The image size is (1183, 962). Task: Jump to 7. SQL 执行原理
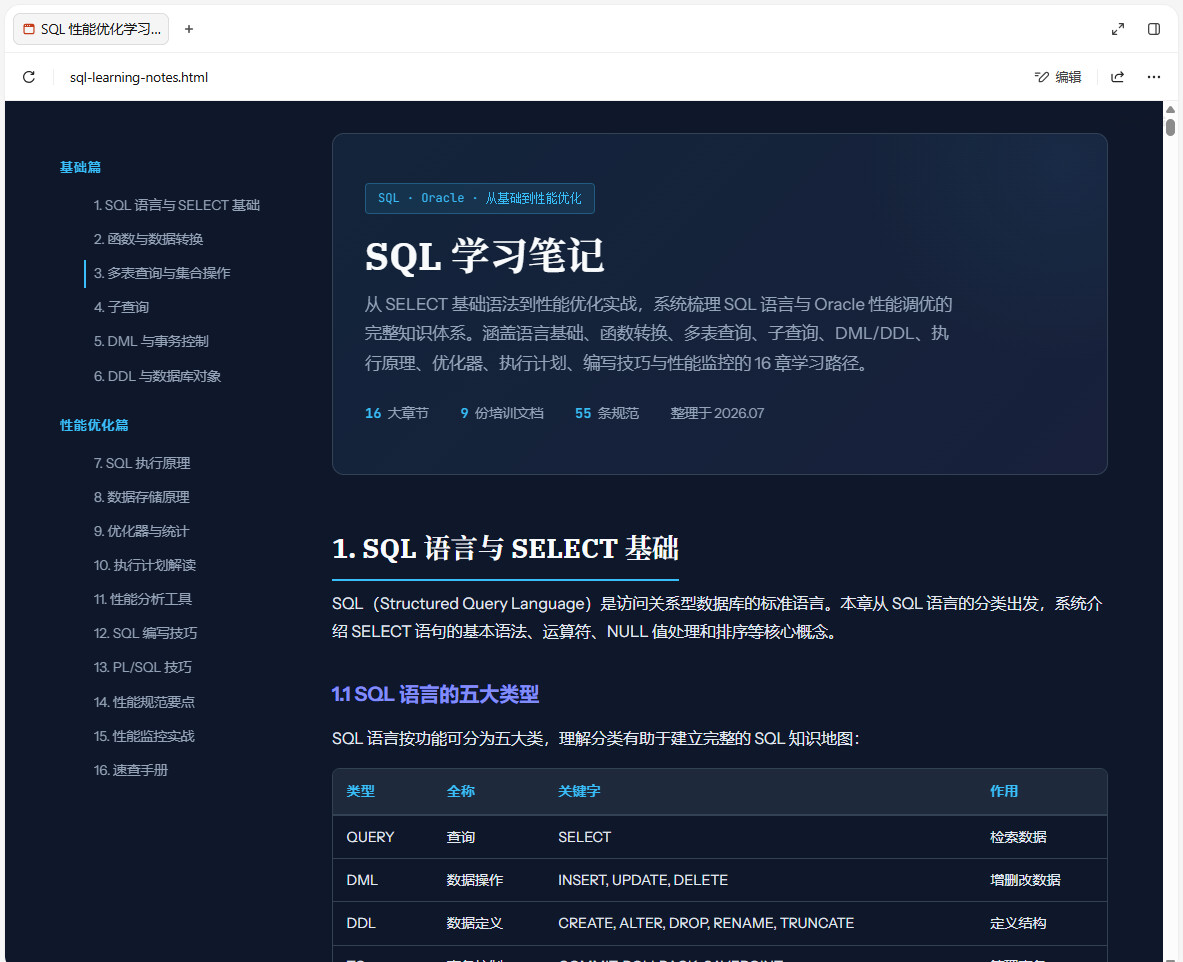tap(142, 463)
